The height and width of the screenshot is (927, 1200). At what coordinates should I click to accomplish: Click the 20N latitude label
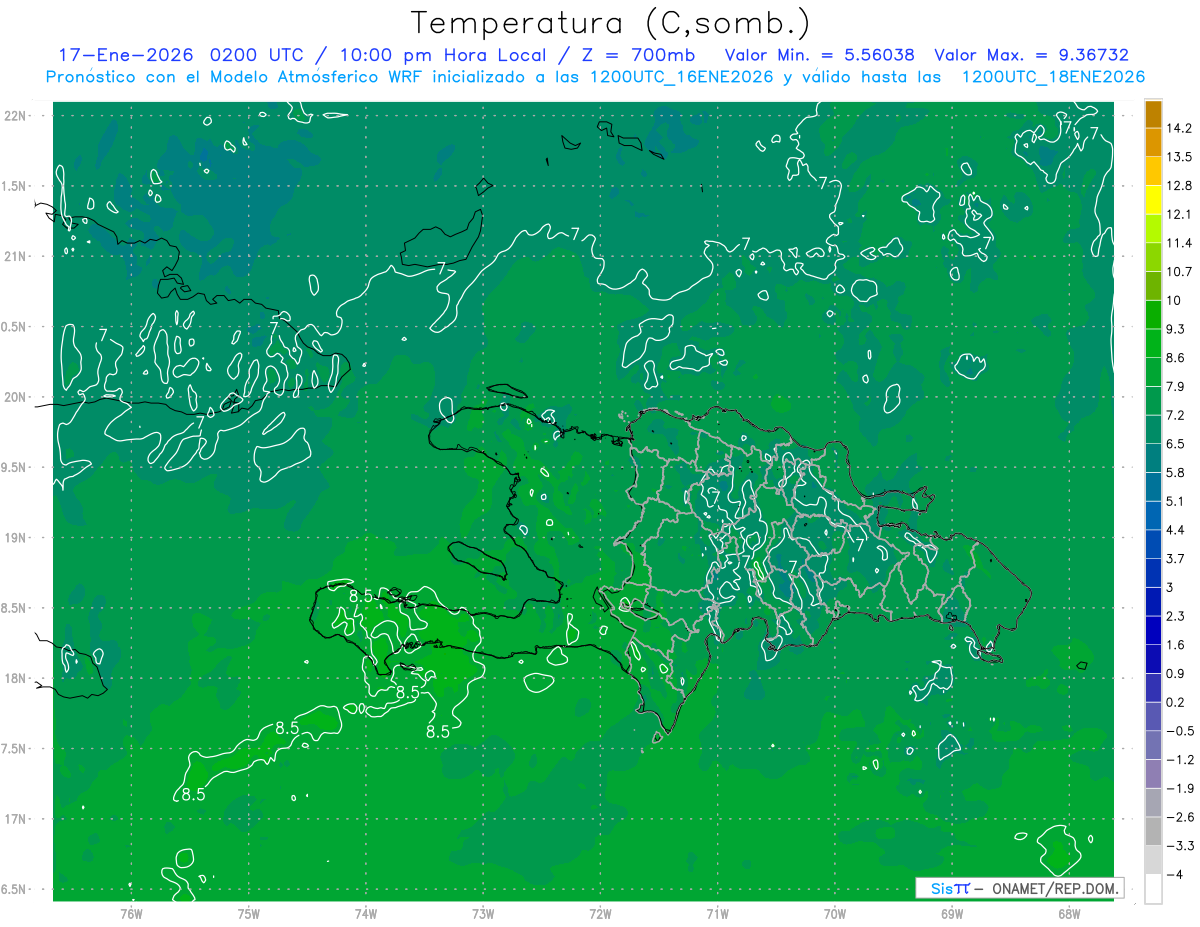pyautogui.click(x=15, y=397)
